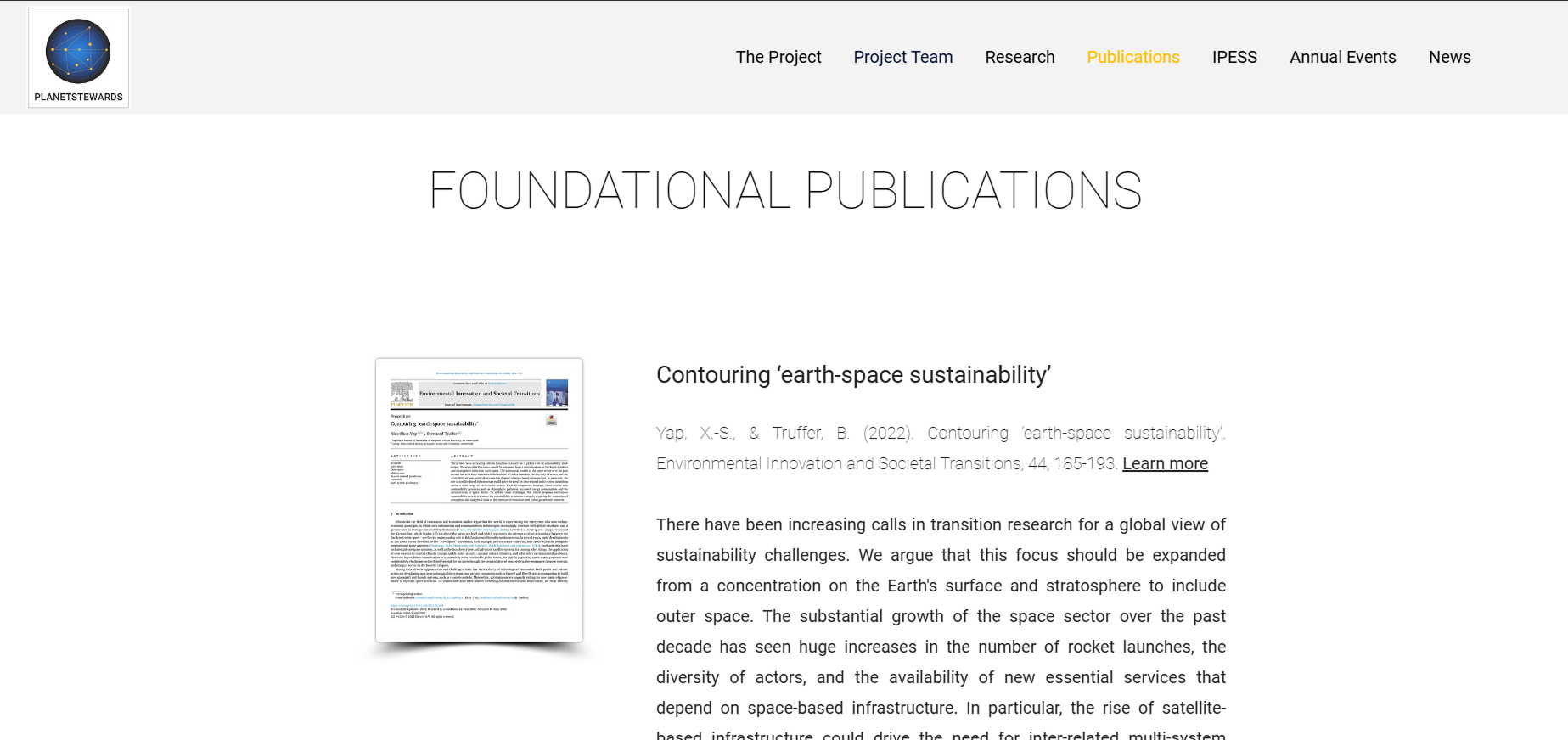Image resolution: width=1568 pixels, height=740 pixels.
Task: Go to the Project Team page
Action: coord(903,57)
